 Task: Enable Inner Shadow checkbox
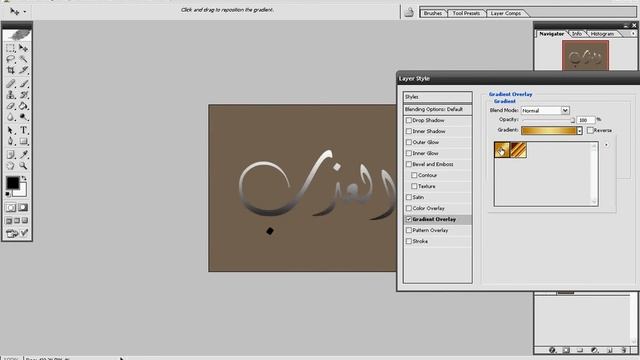coord(409,131)
